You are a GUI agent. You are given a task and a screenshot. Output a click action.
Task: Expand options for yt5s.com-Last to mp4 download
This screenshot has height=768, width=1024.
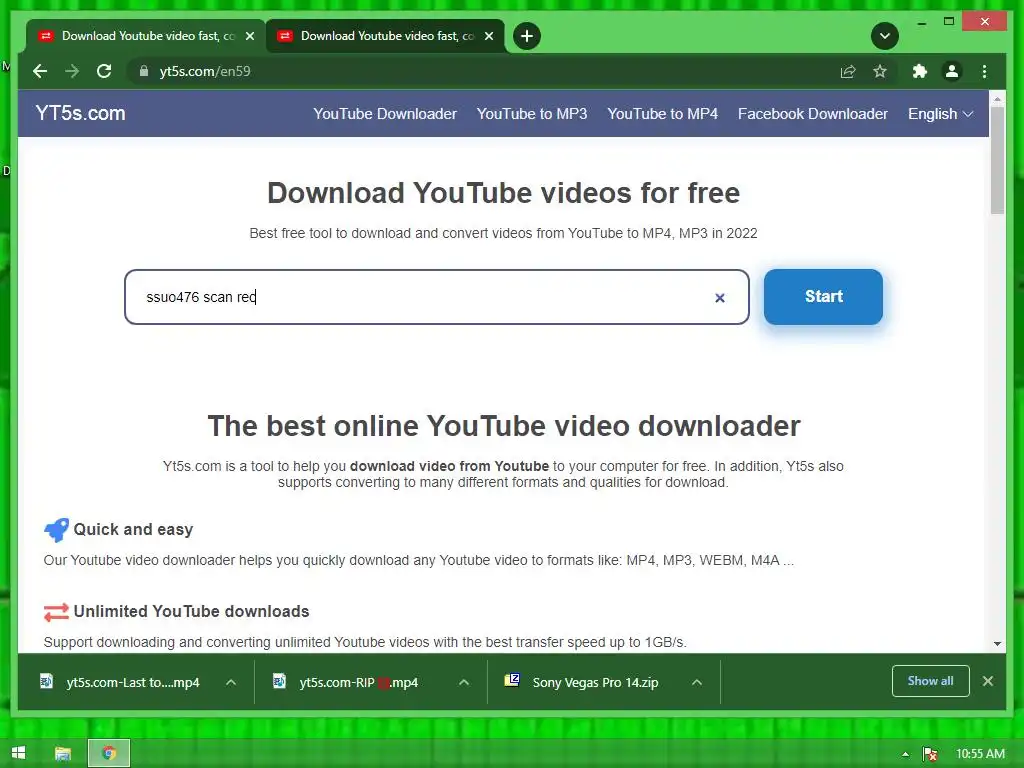click(231, 682)
